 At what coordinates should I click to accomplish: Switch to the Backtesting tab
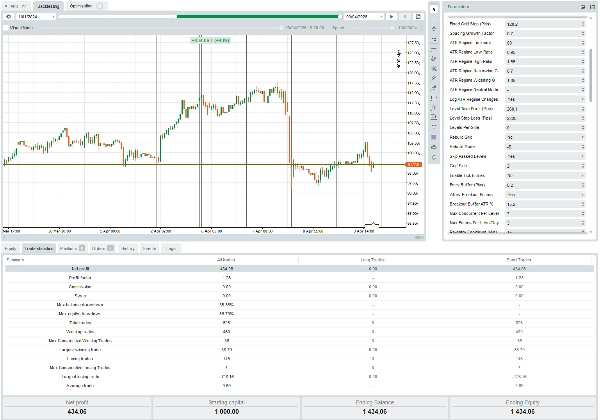click(48, 6)
